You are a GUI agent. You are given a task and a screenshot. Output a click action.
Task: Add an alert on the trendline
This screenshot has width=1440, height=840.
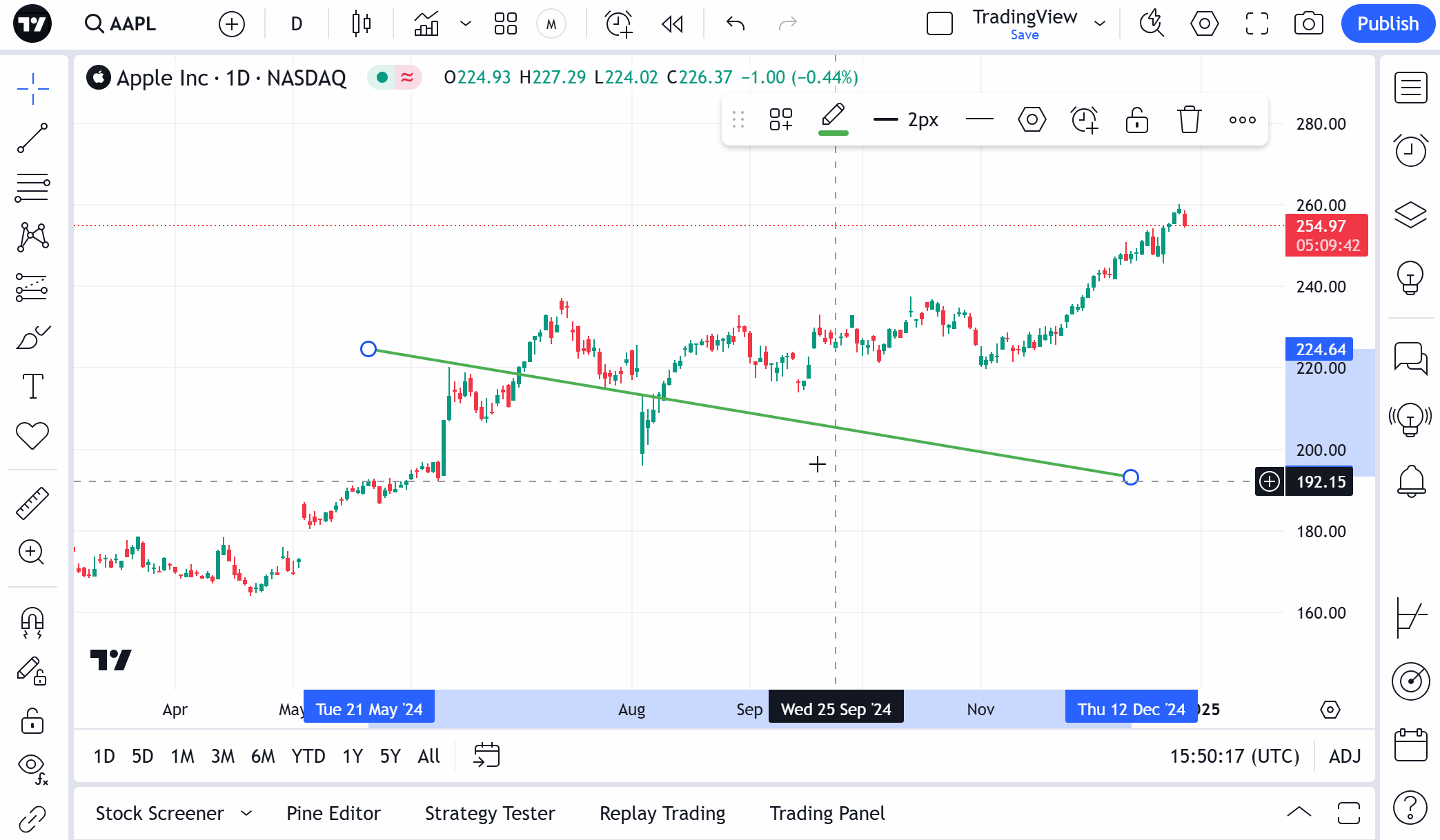(1084, 119)
